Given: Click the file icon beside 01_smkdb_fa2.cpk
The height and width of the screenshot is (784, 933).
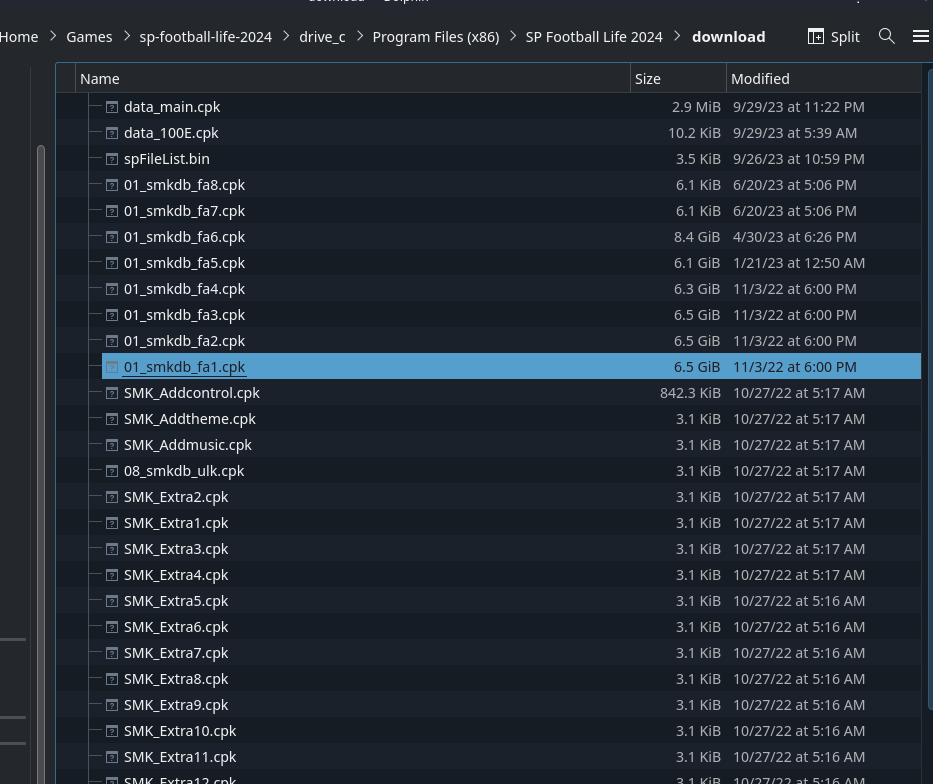Looking at the screenshot, I should pyautogui.click(x=111, y=341).
